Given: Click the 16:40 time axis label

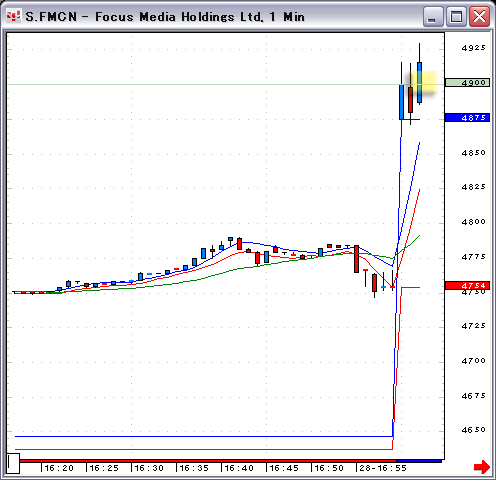Looking at the screenshot, I should pos(239,468).
